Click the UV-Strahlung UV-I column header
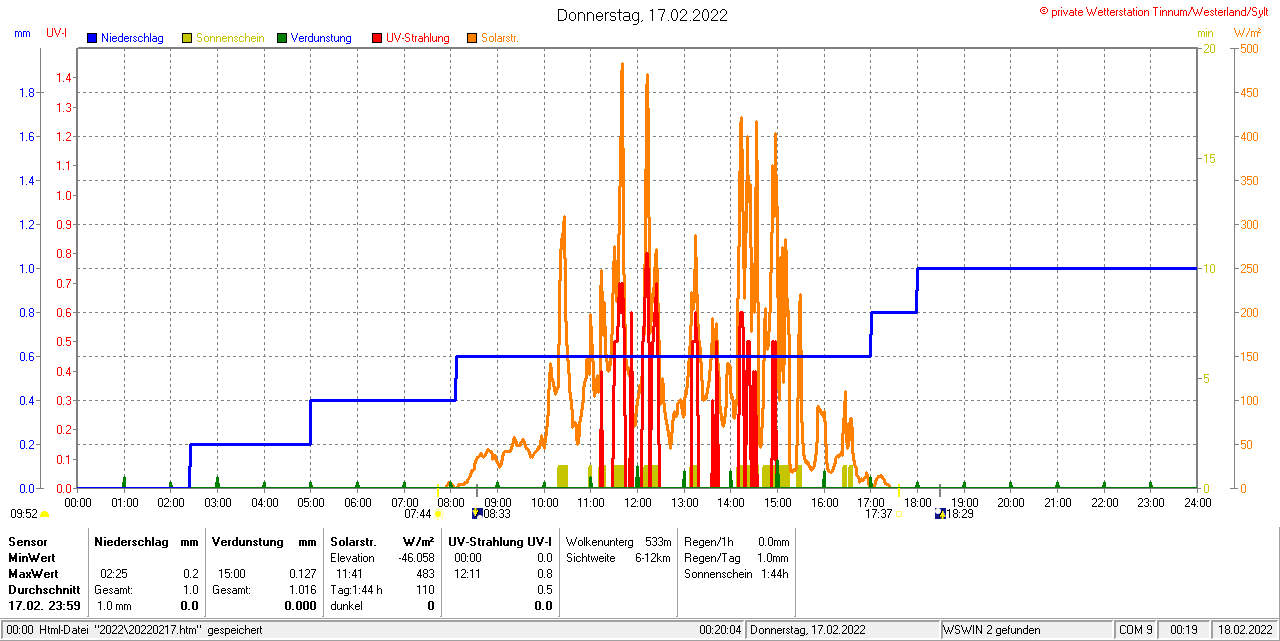The image size is (1280, 641). pyautogui.click(x=500, y=541)
